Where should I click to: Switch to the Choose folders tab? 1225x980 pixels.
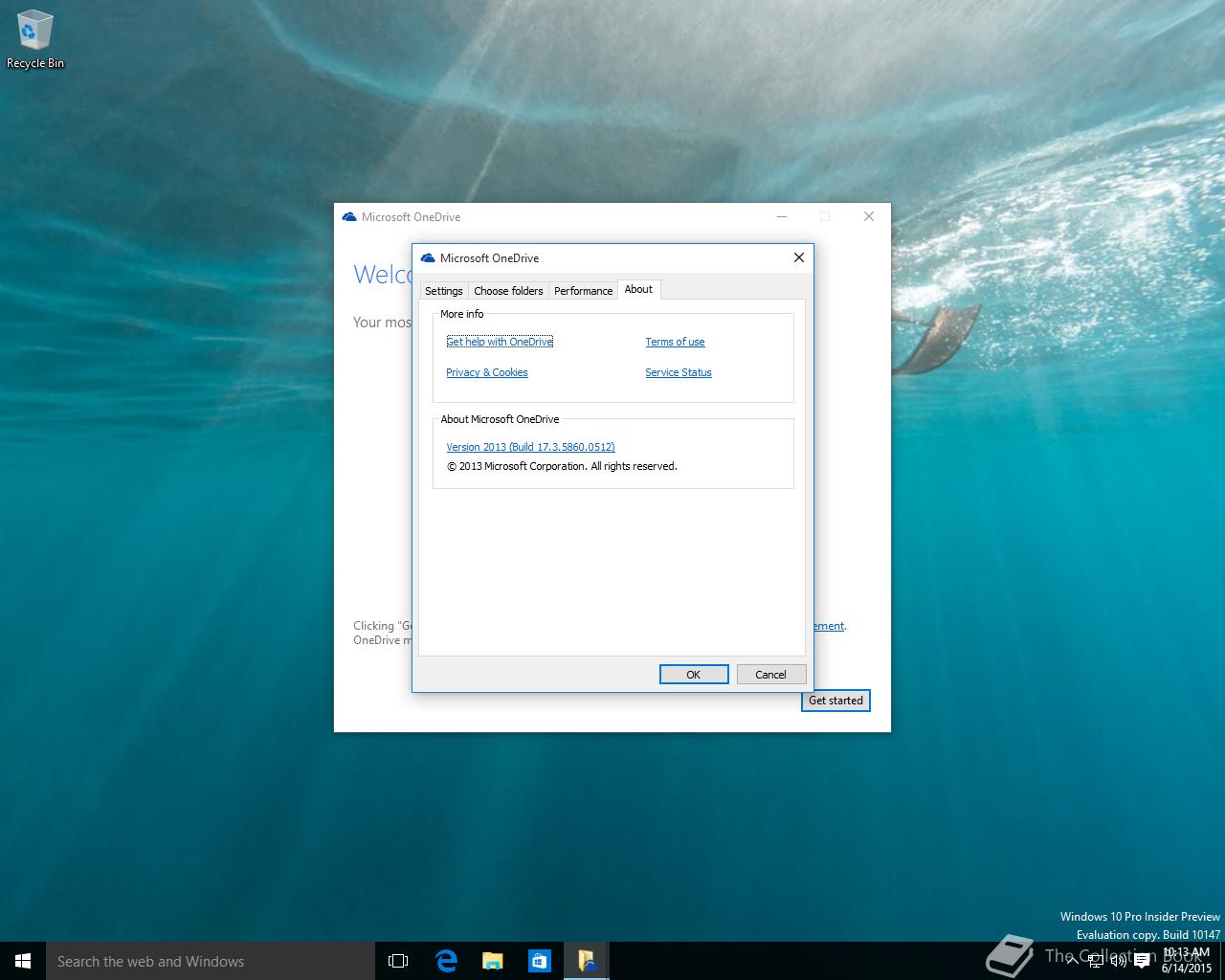(x=508, y=291)
